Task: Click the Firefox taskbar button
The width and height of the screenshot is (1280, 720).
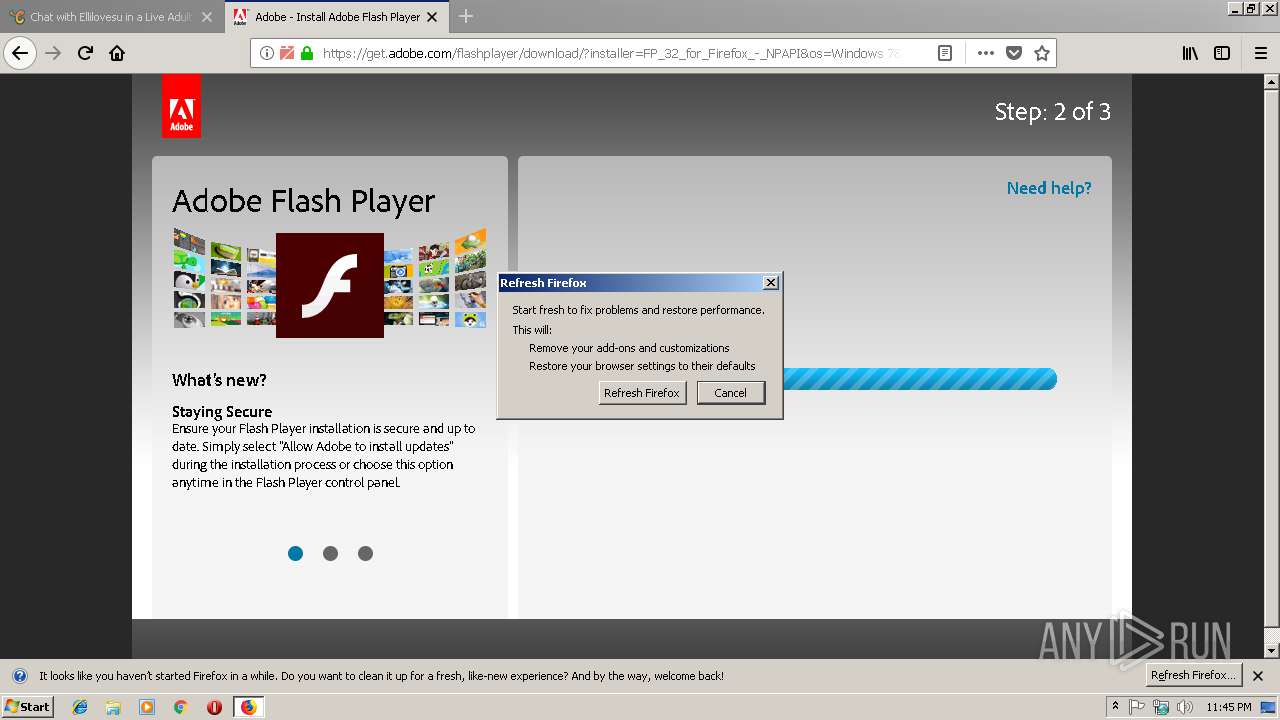Action: 248,707
